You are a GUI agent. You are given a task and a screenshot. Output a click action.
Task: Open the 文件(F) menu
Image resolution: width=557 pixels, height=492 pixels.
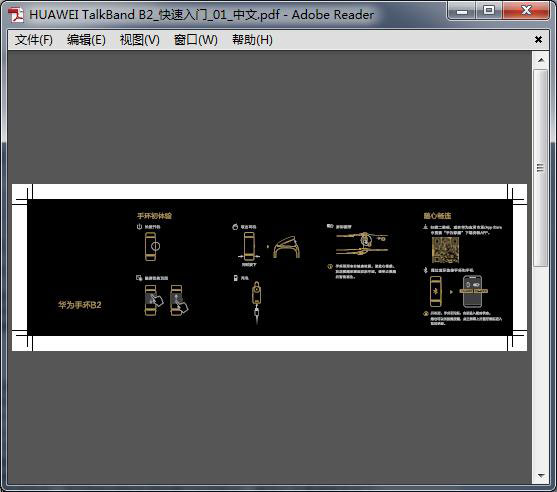coord(34,40)
